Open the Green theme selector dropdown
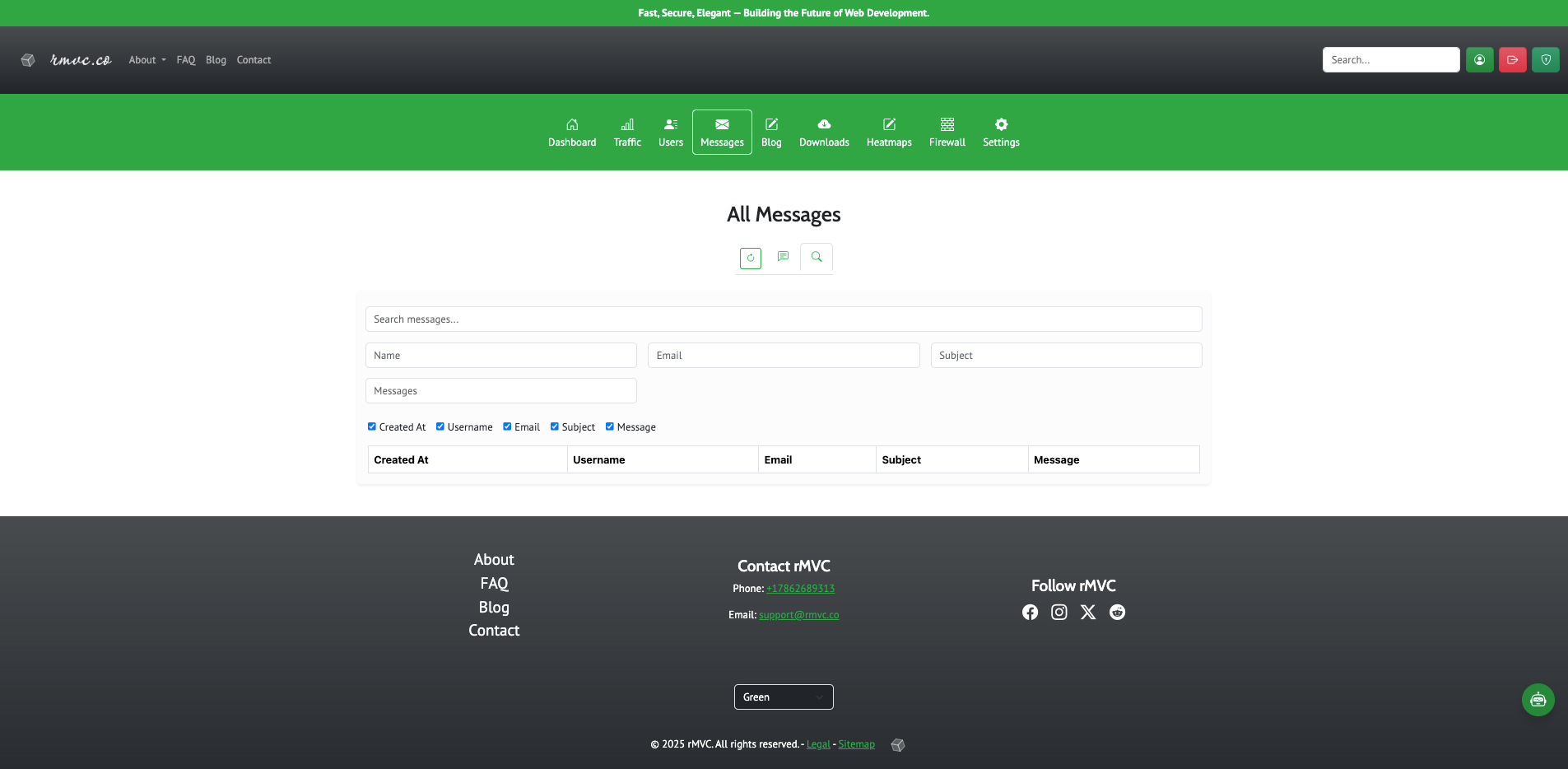Screen dimensions: 1568x769 click(783, 697)
